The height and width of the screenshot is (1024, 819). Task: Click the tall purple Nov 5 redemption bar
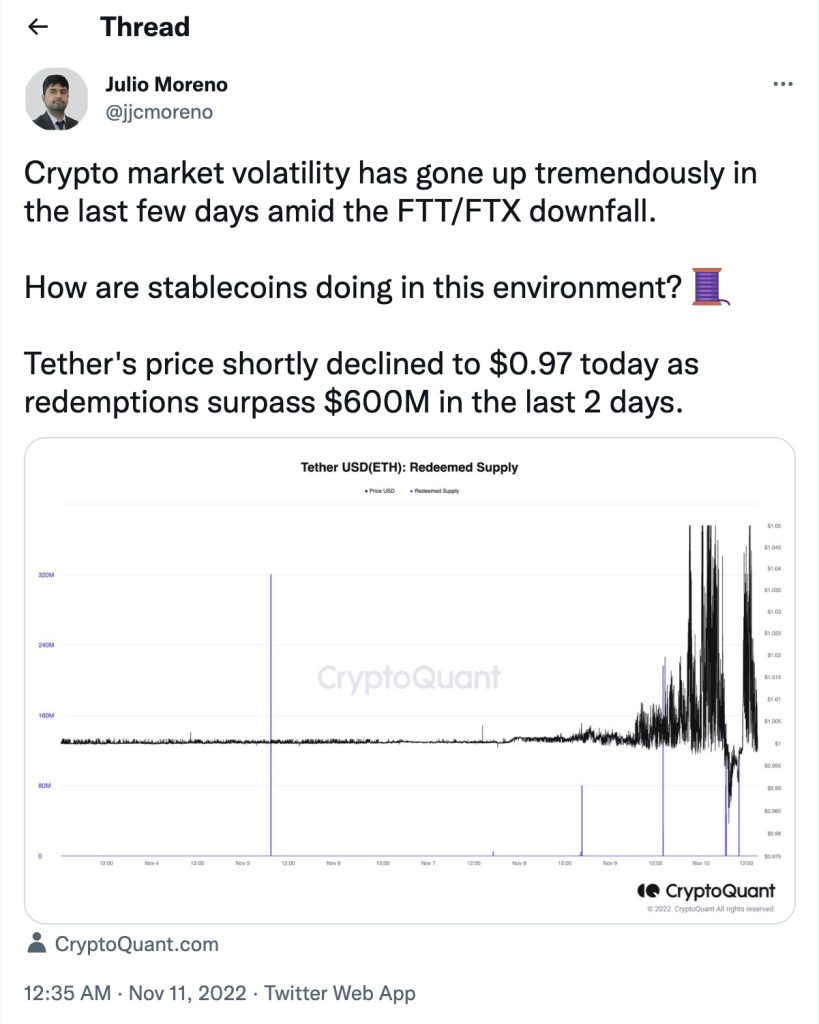click(271, 715)
